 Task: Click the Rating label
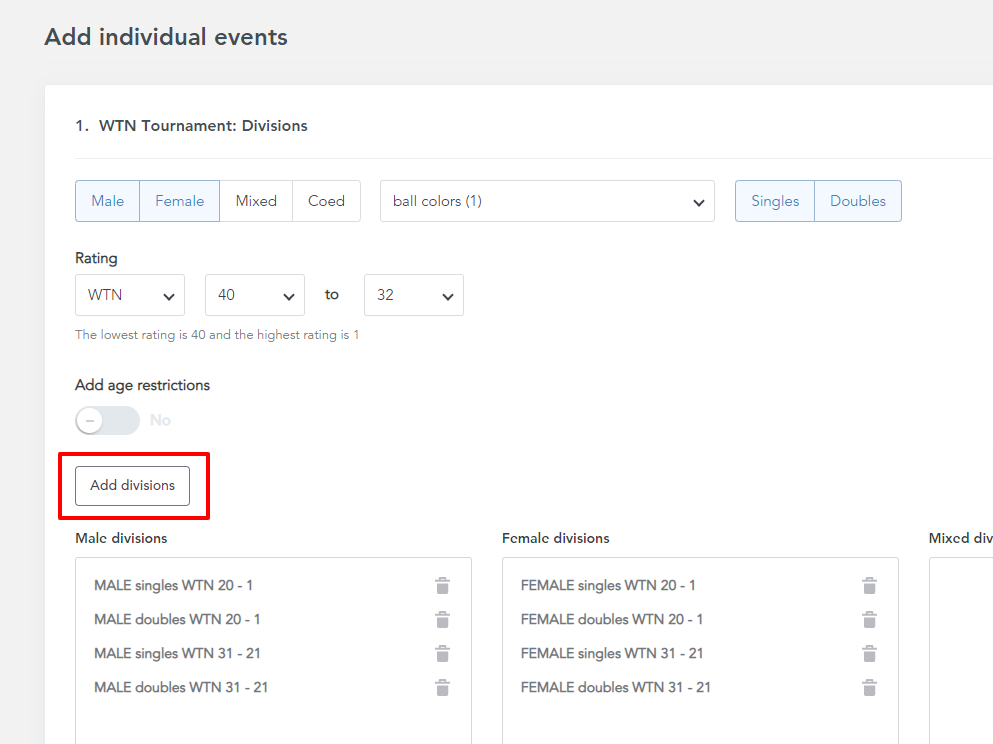tap(96, 258)
